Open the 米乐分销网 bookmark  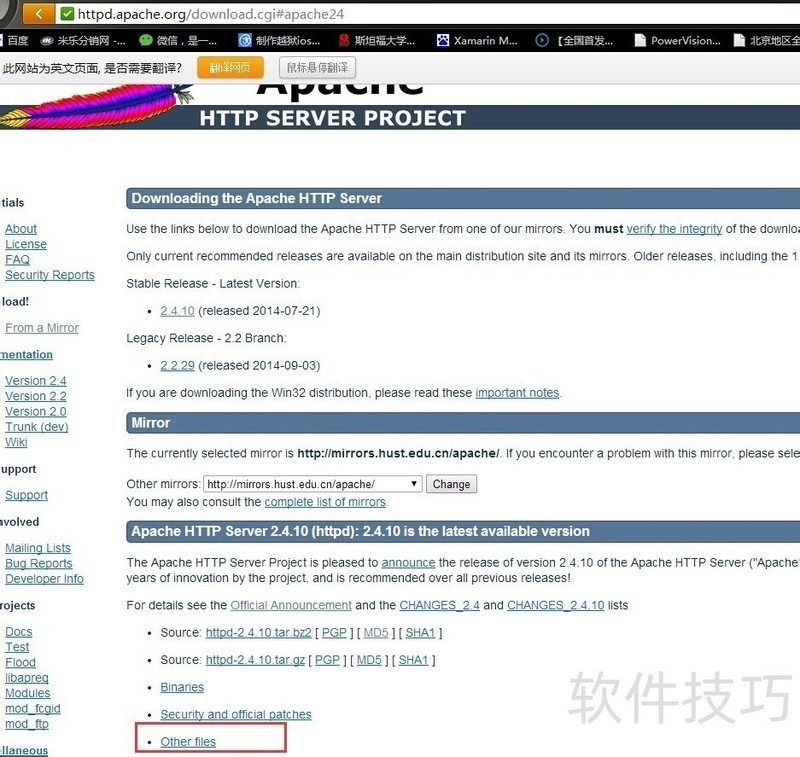click(x=83, y=41)
